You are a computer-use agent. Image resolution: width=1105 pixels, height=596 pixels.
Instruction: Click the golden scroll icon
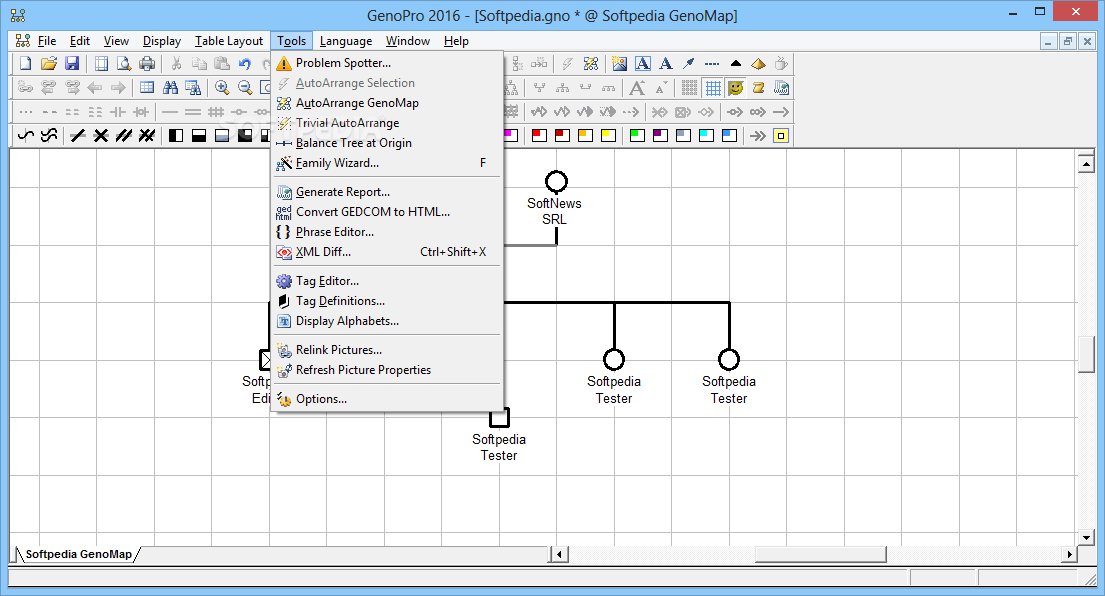[758, 87]
